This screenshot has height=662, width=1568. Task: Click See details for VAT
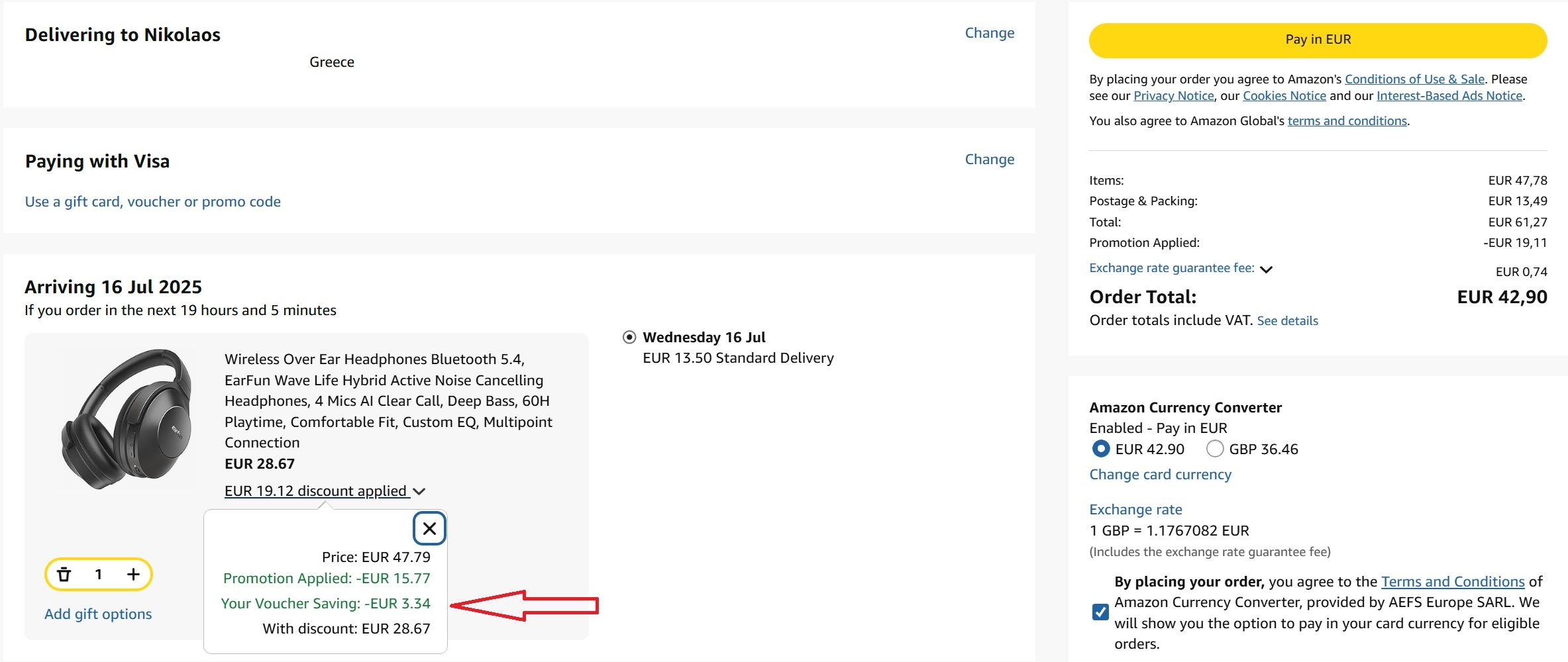(x=1287, y=321)
